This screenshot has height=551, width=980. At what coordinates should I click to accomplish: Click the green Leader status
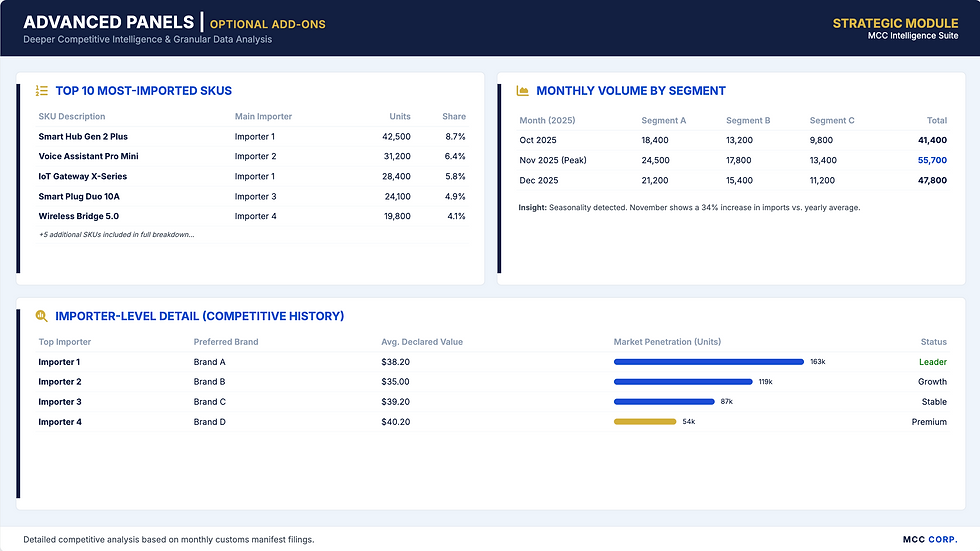coord(932,362)
